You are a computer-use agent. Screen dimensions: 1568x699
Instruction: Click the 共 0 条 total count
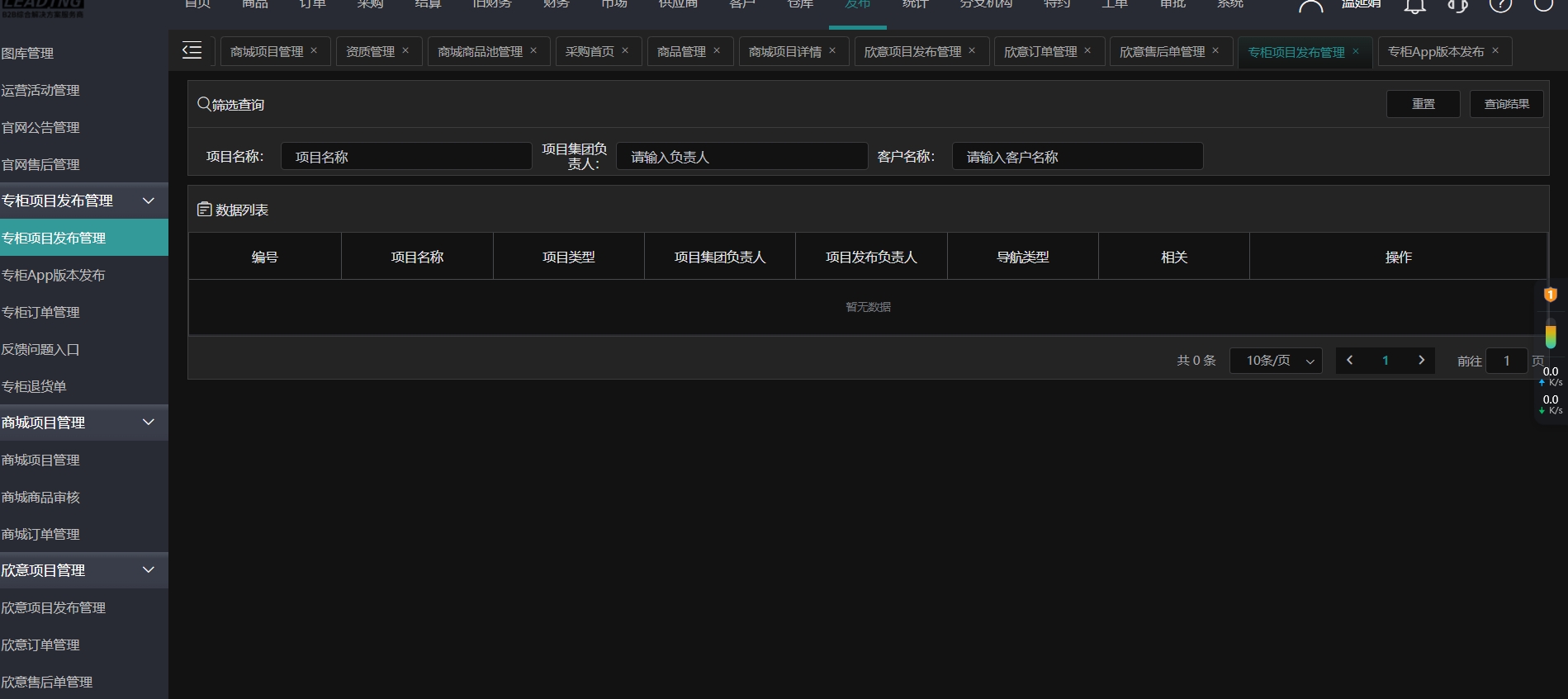(x=1196, y=361)
